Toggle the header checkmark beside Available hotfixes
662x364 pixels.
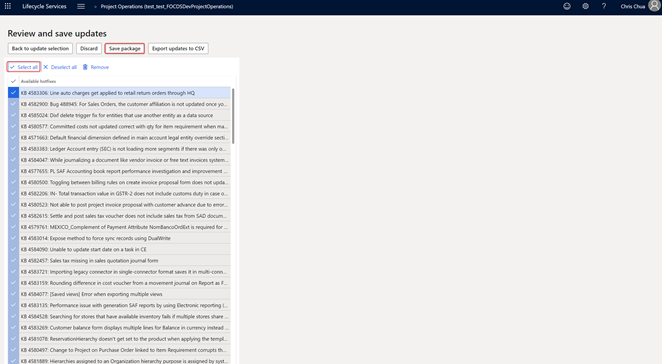click(x=13, y=81)
